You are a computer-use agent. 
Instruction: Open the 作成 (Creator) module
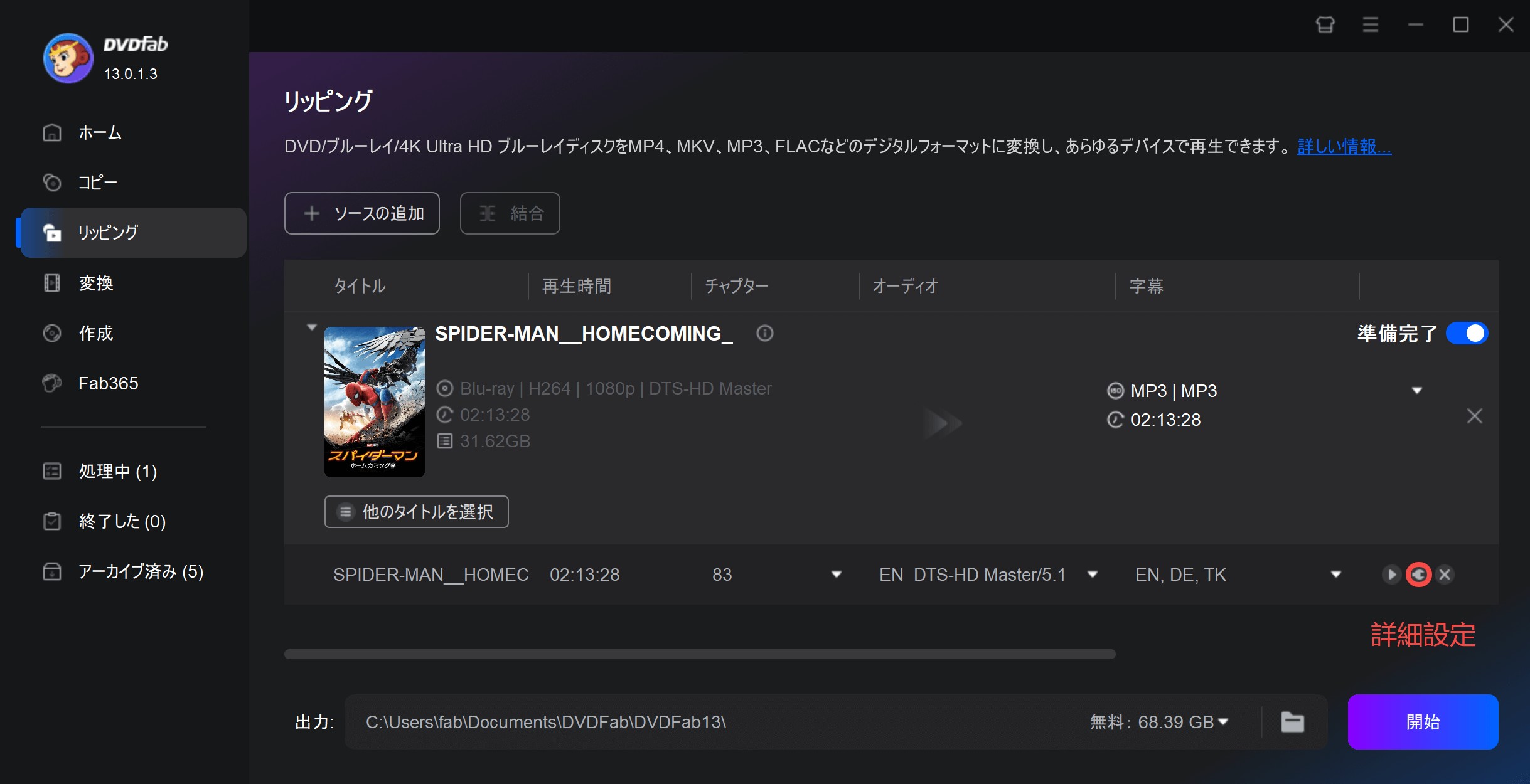pos(133,333)
